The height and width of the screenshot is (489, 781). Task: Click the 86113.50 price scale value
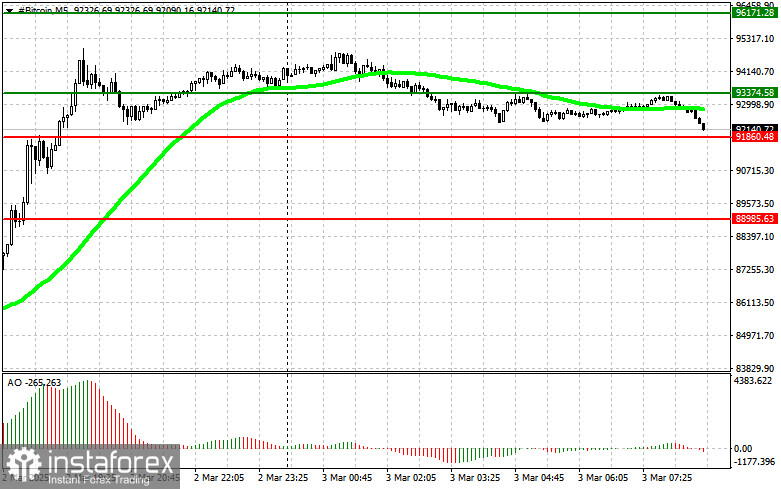pyautogui.click(x=755, y=303)
